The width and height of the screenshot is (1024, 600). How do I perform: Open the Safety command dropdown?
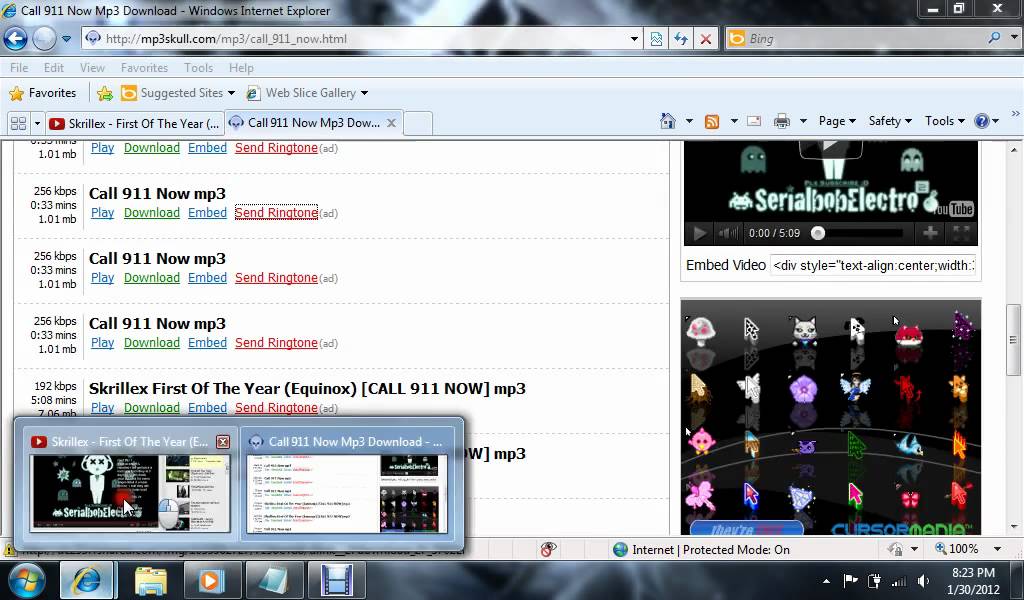coord(889,121)
